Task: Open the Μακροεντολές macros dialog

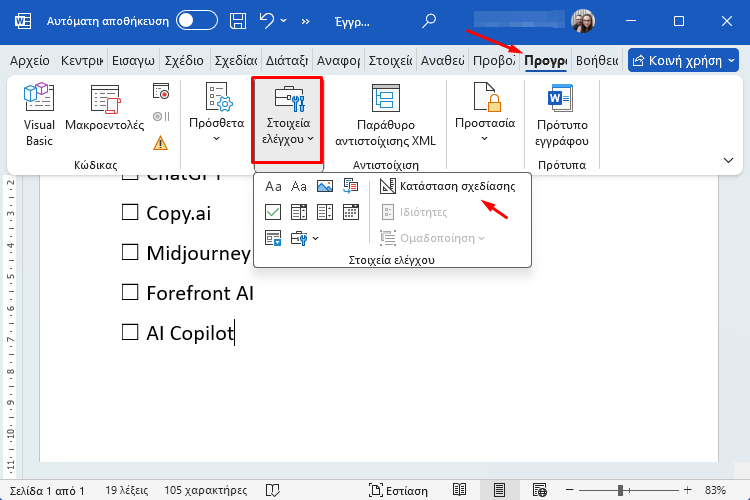Action: (x=104, y=108)
